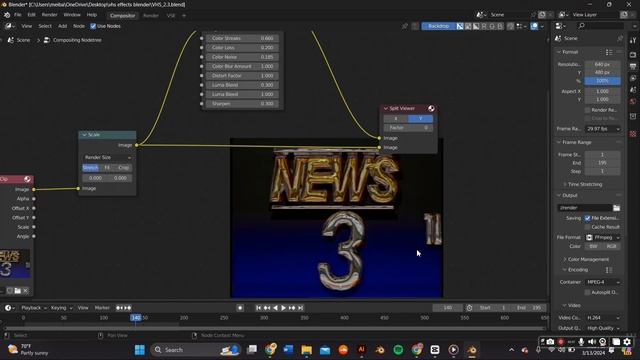Enable the Autosplit Output checkbox
640x360 pixels.
pos(587,292)
